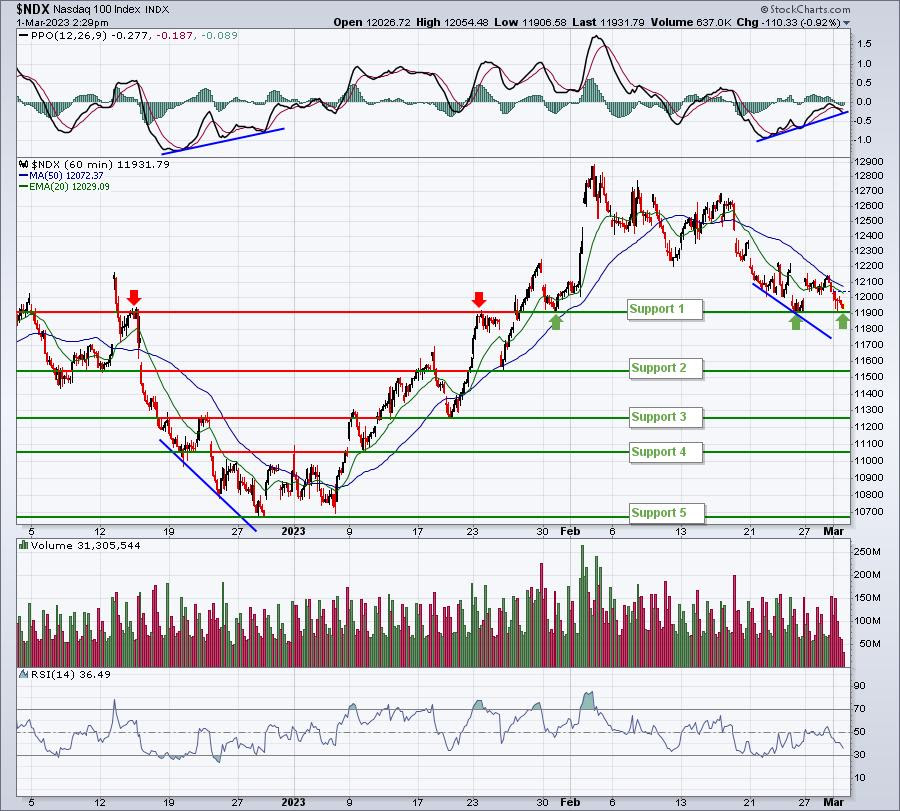This screenshot has width=900, height=811.
Task: Click the EMA(20) 12029.09 legend label
Action: pyautogui.click(x=69, y=187)
